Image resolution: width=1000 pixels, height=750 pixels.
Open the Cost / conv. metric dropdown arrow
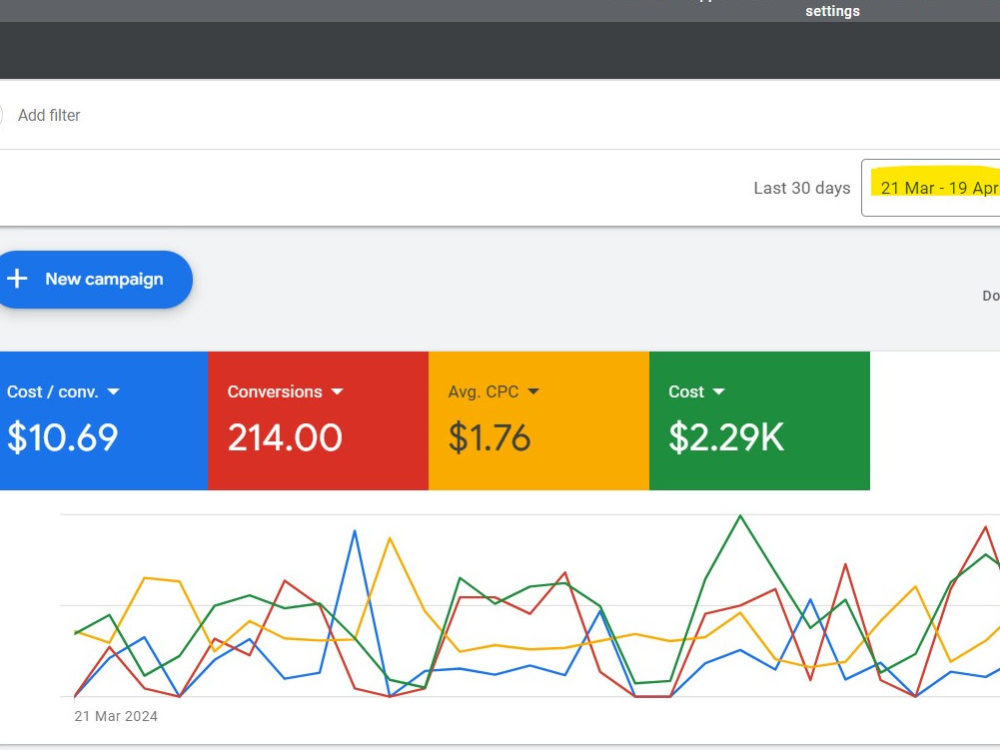114,392
